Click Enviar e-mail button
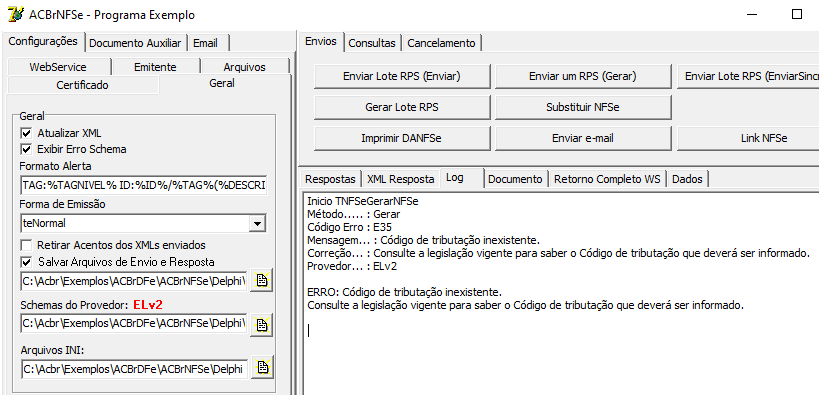The image size is (819, 395). pyautogui.click(x=582, y=138)
